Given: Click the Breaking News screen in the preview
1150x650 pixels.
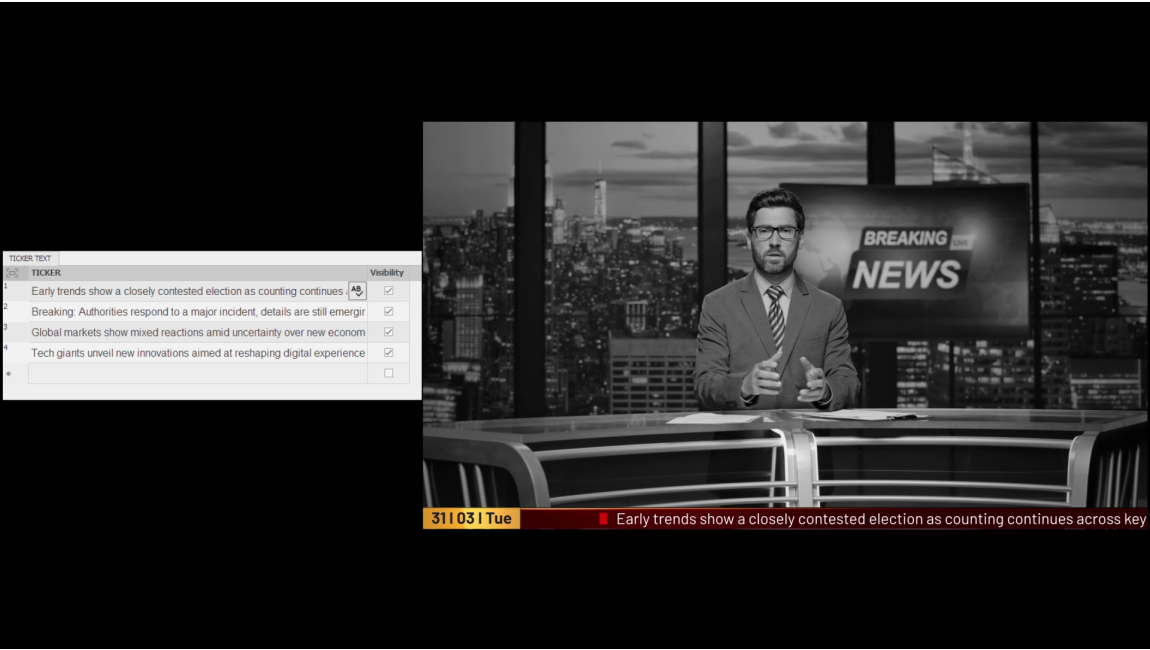Looking at the screenshot, I should [x=907, y=258].
